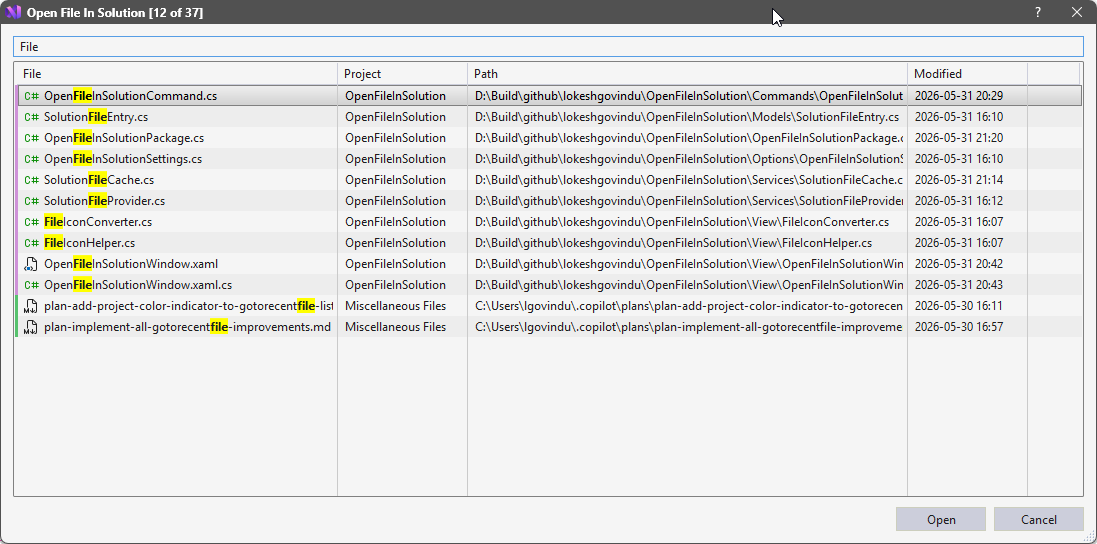Click OpenFileInSolution project cell in SolutionFileEntry.cs row
Screen dimensions: 1097x544
pyautogui.click(x=395, y=117)
